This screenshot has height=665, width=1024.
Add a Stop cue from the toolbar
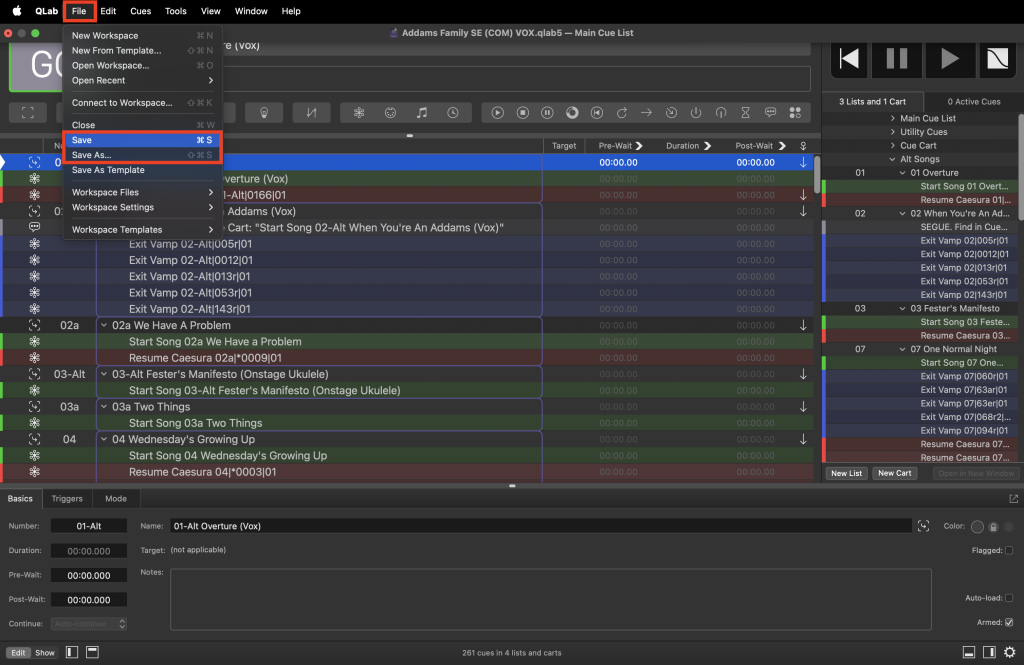pos(522,113)
